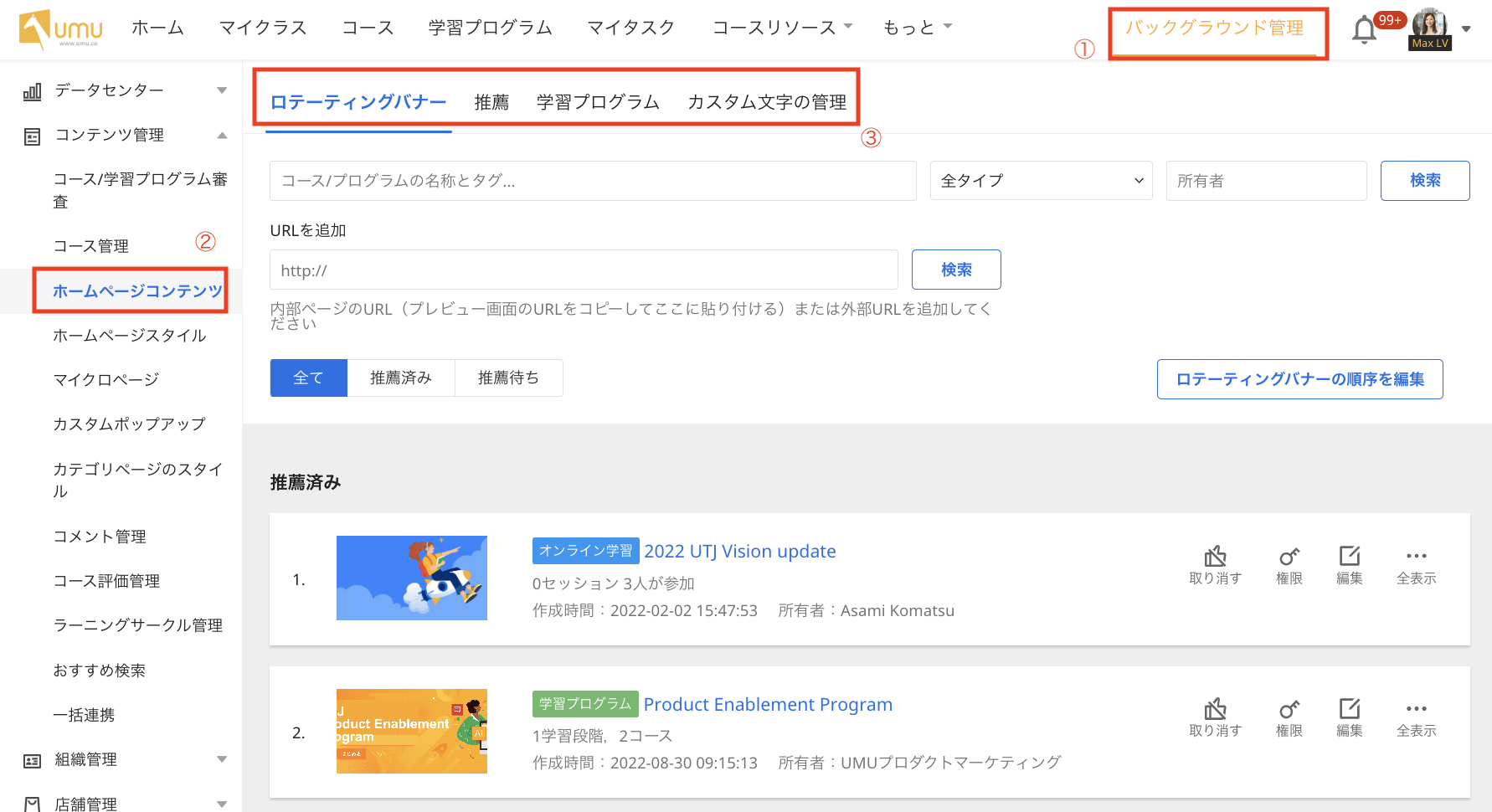Screen dimensions: 1492x812
Task: Open the コースリソース menu dropdown
Action: [x=782, y=28]
